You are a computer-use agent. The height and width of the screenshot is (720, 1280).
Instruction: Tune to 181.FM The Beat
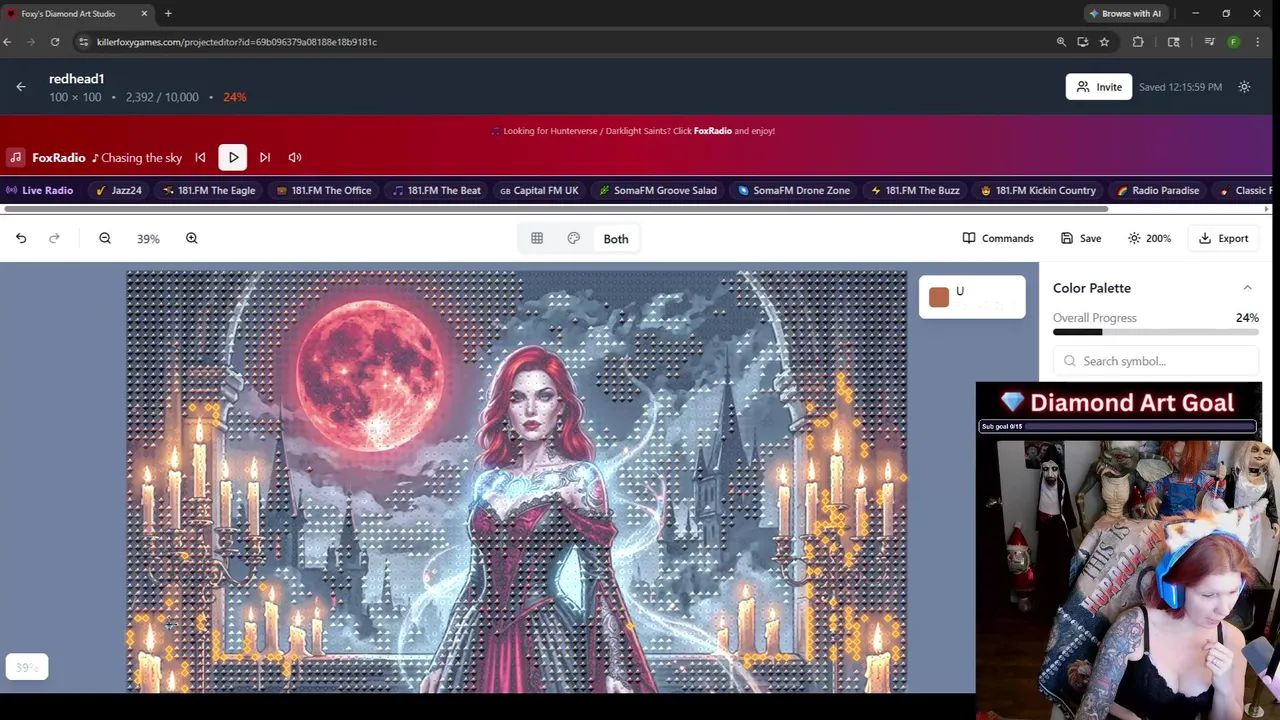(x=437, y=190)
